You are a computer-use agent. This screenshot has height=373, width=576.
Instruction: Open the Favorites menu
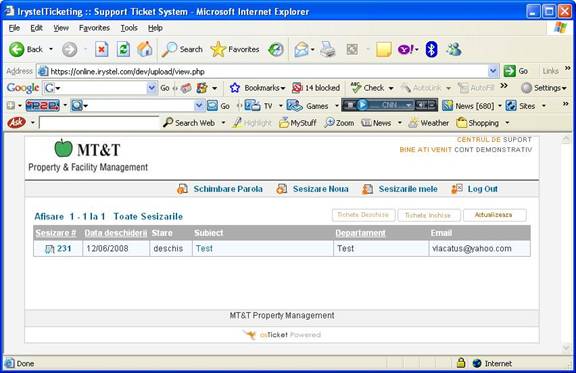point(94,28)
